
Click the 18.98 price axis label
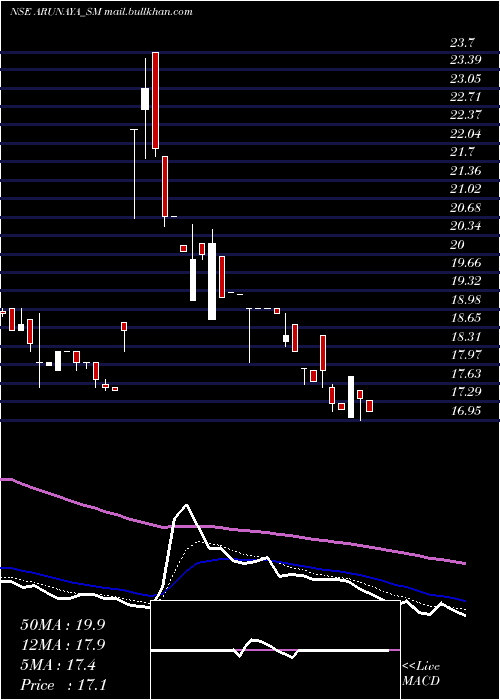click(466, 300)
